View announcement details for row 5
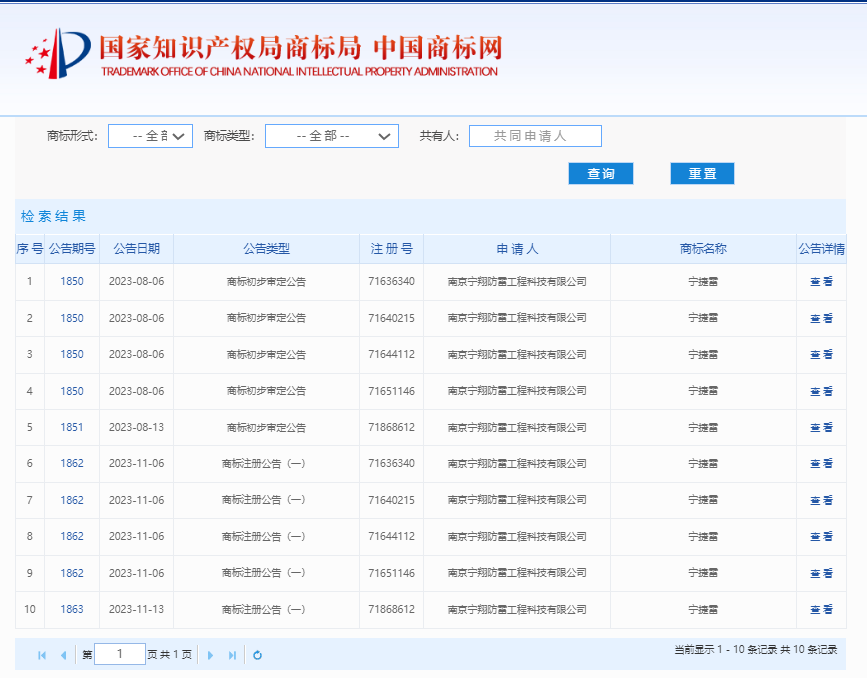 822,427
